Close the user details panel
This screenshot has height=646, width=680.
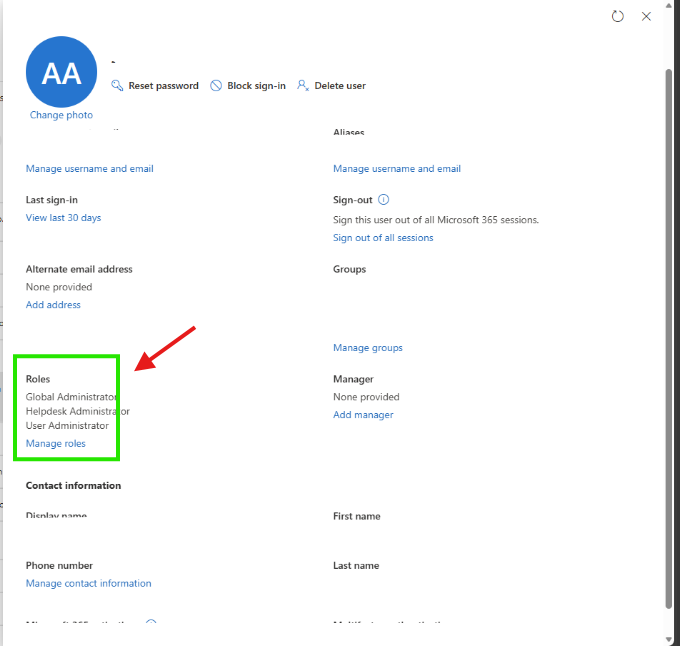point(646,16)
